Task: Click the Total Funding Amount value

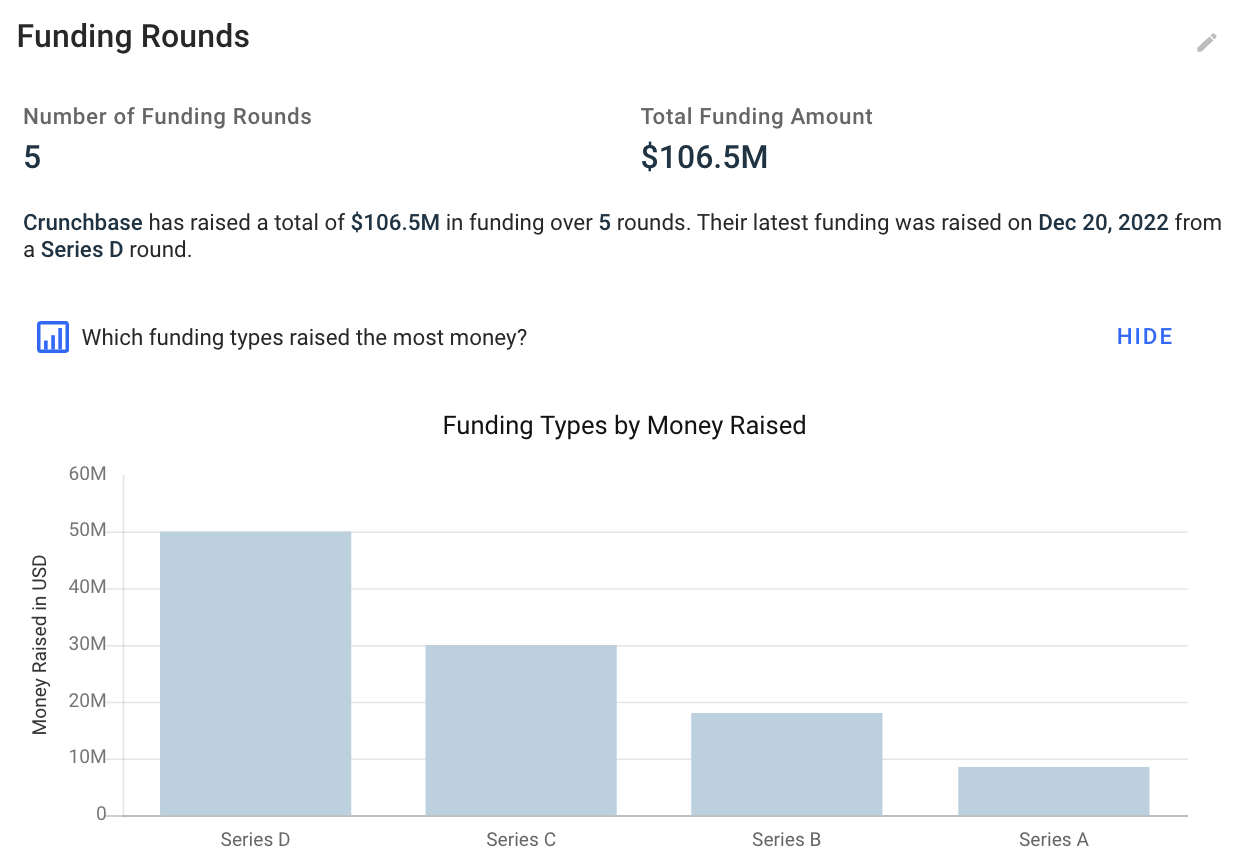Action: click(704, 157)
